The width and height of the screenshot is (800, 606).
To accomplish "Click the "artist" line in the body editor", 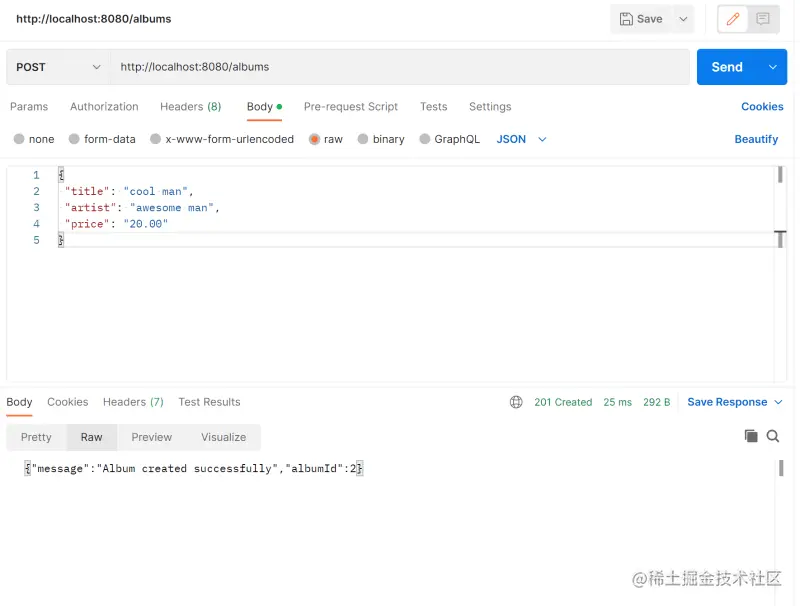I will coord(142,208).
